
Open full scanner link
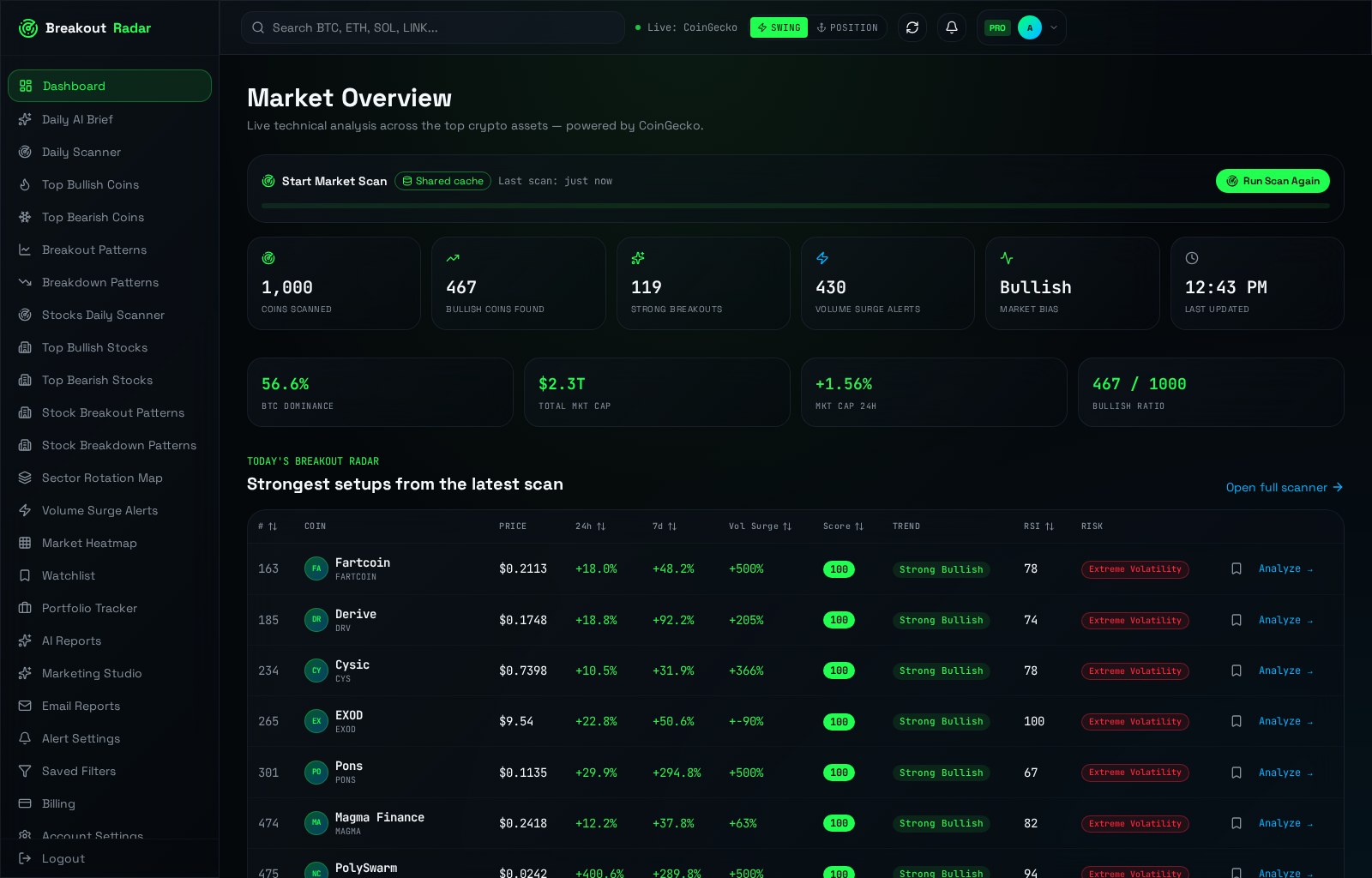coord(1284,487)
